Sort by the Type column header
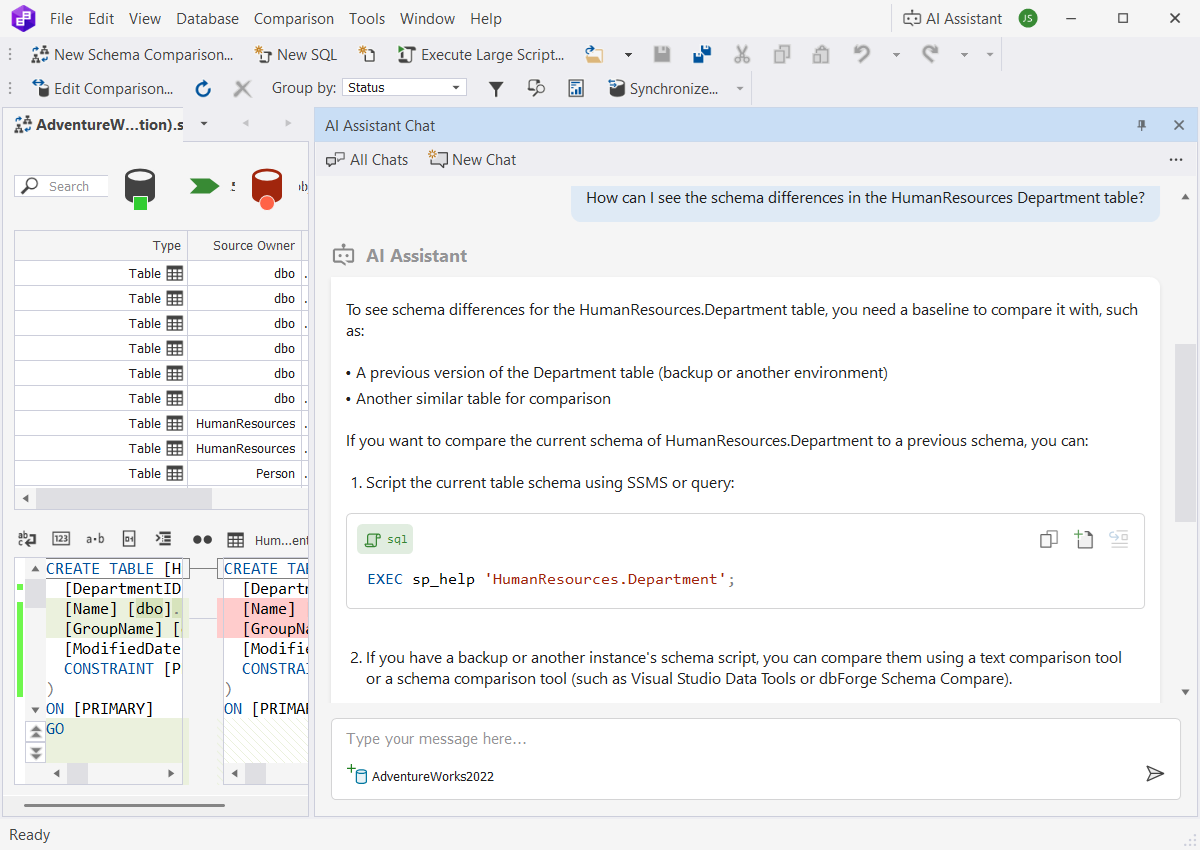Screen dimensions: 1200x850 [101, 245]
